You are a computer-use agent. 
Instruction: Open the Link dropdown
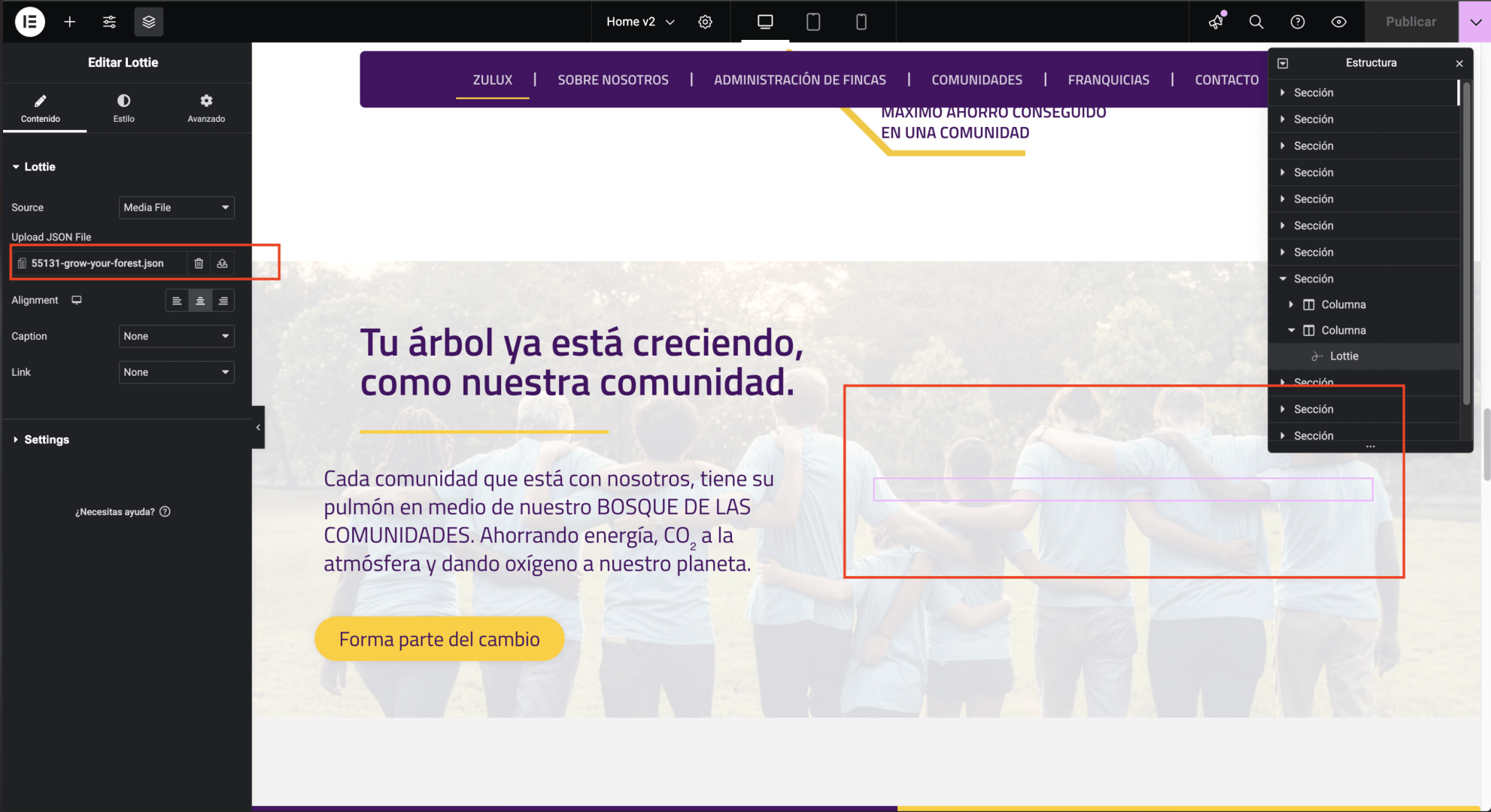point(176,372)
